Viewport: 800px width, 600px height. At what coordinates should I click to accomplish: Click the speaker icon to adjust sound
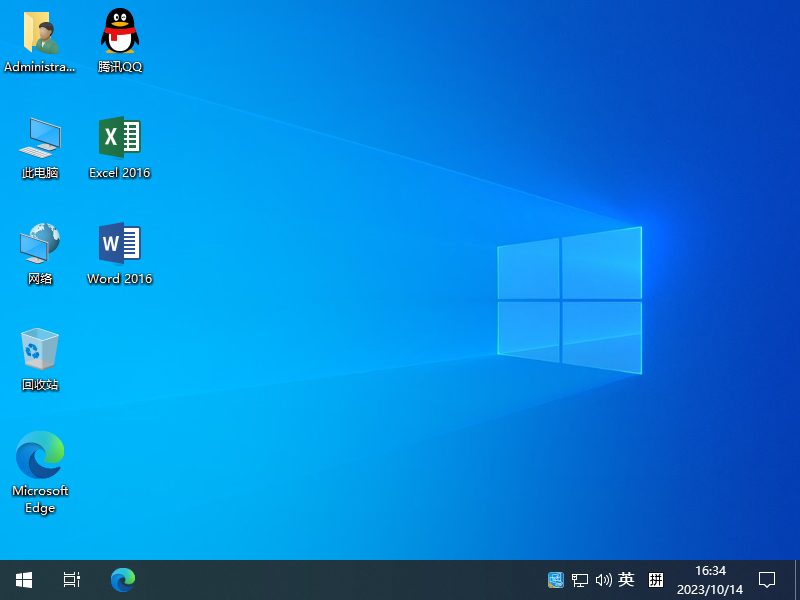coord(604,579)
